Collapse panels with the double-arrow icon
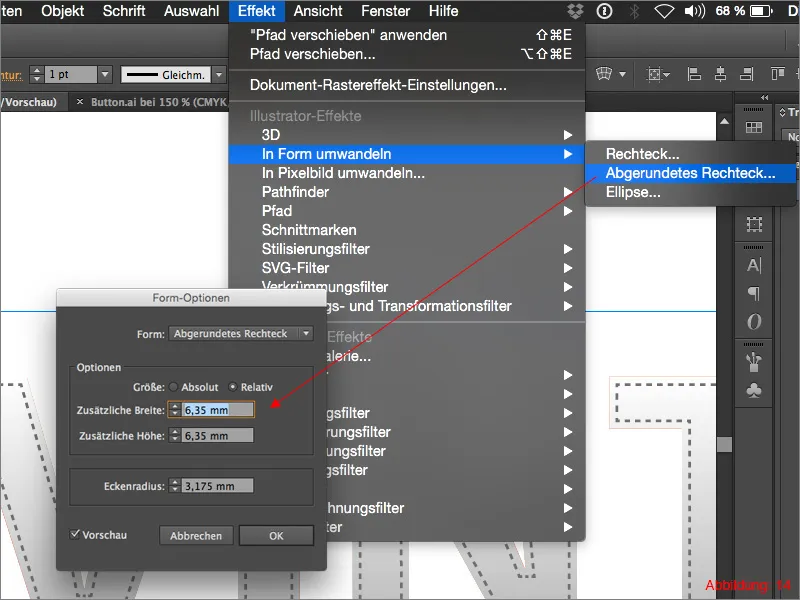 point(764,97)
